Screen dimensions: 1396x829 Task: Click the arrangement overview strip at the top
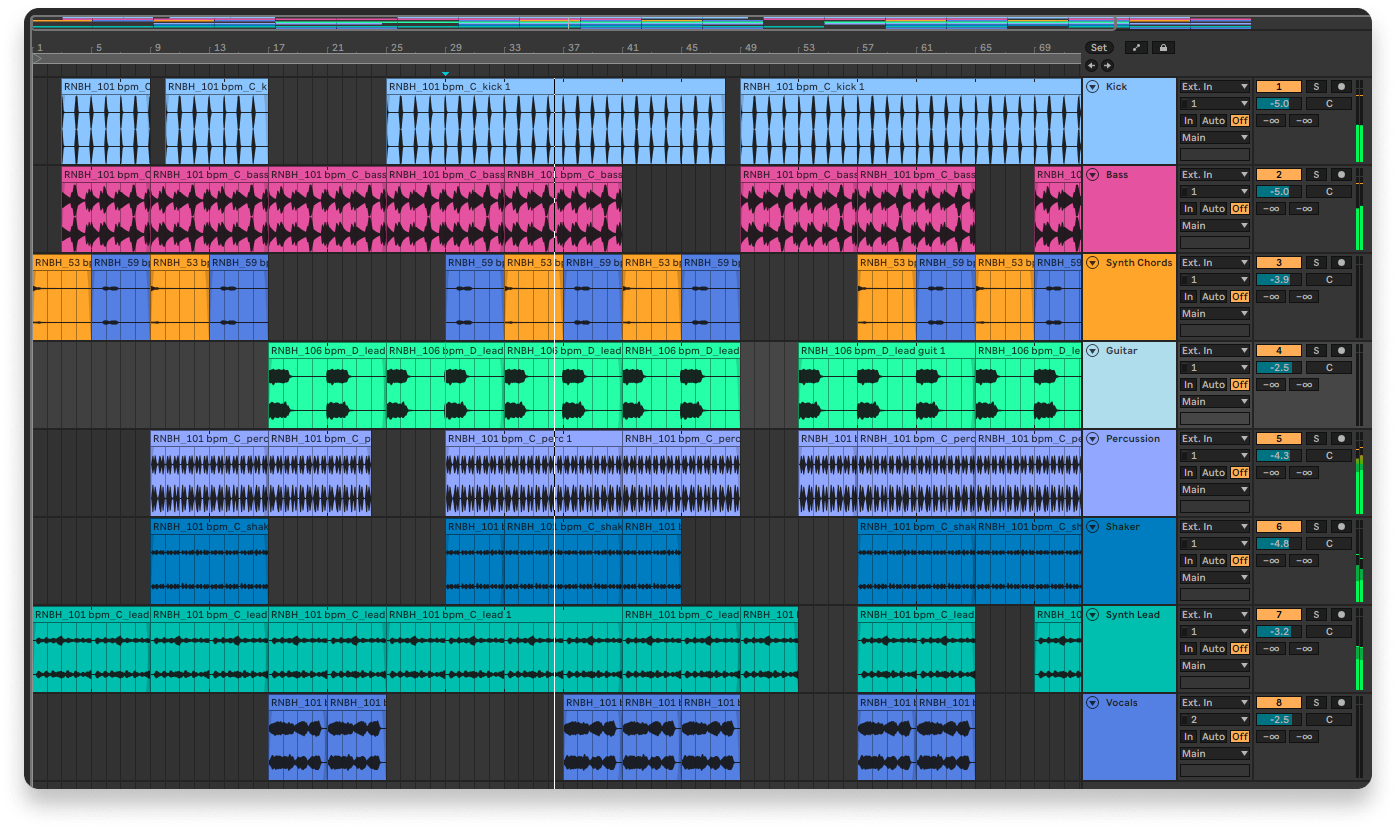(641, 22)
